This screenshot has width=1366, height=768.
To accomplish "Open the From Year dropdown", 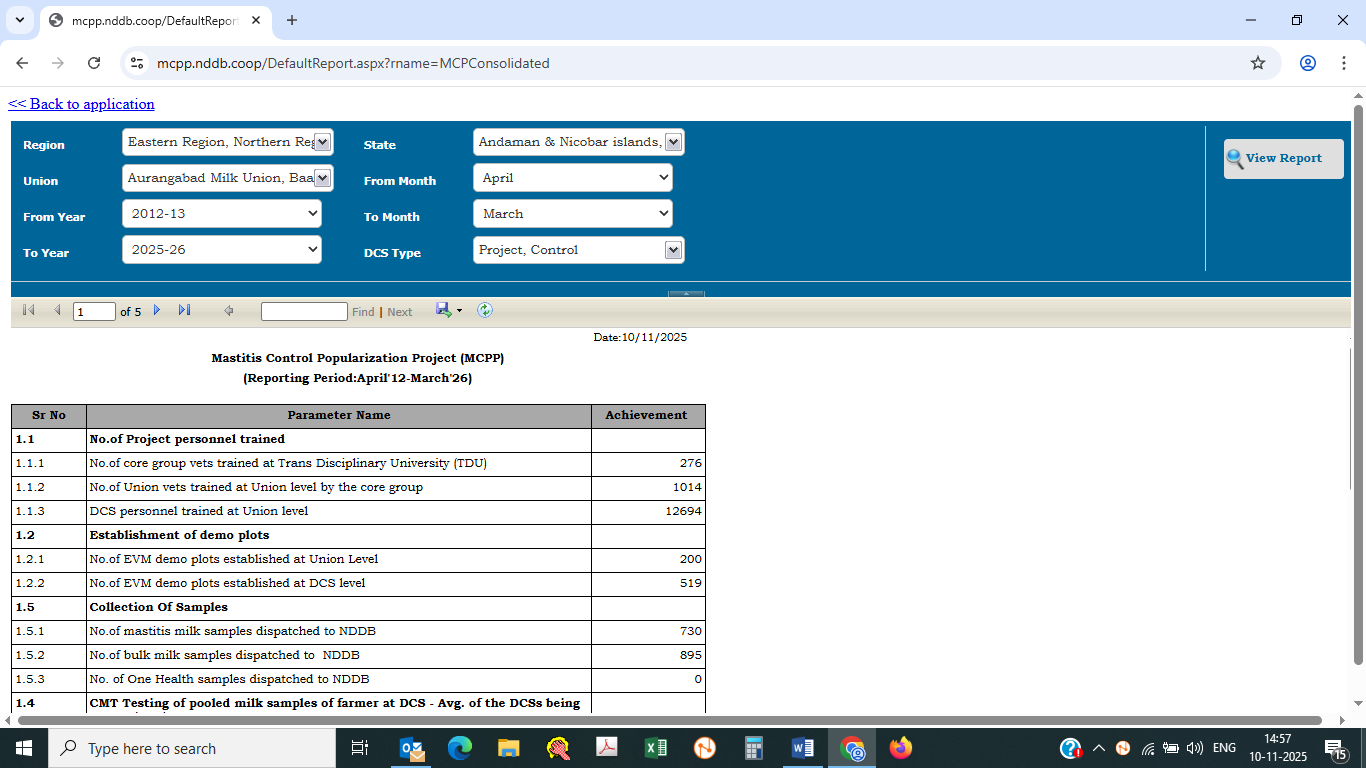I will [222, 214].
